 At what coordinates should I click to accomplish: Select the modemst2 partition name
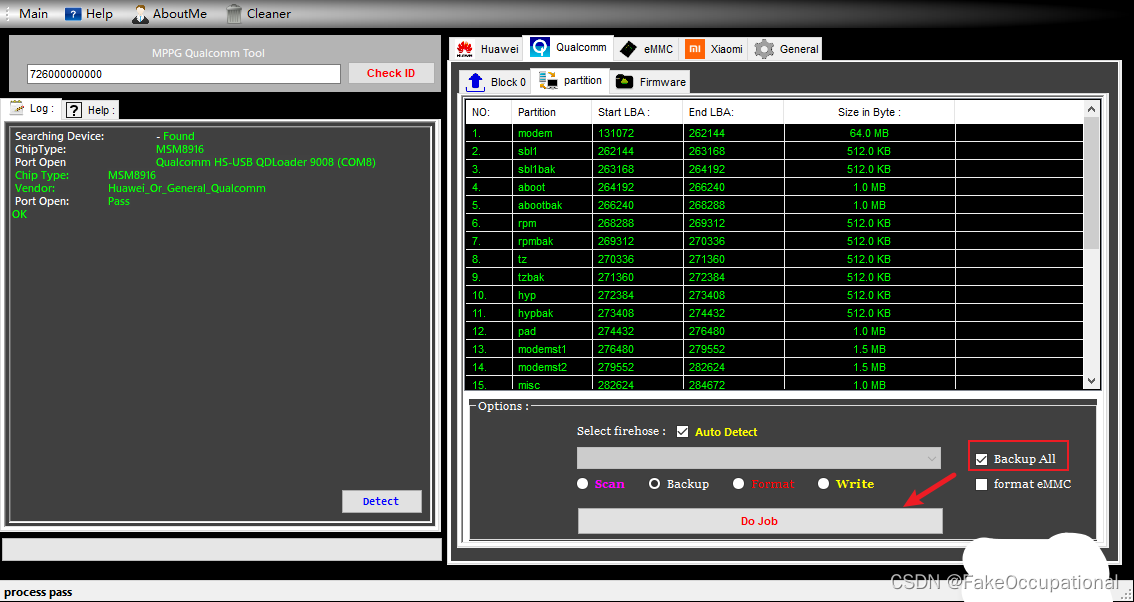coord(542,368)
